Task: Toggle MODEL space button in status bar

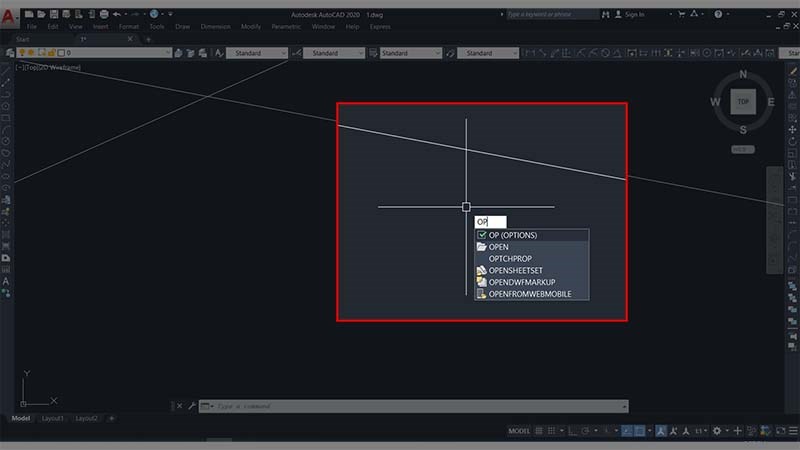Action: (519, 431)
